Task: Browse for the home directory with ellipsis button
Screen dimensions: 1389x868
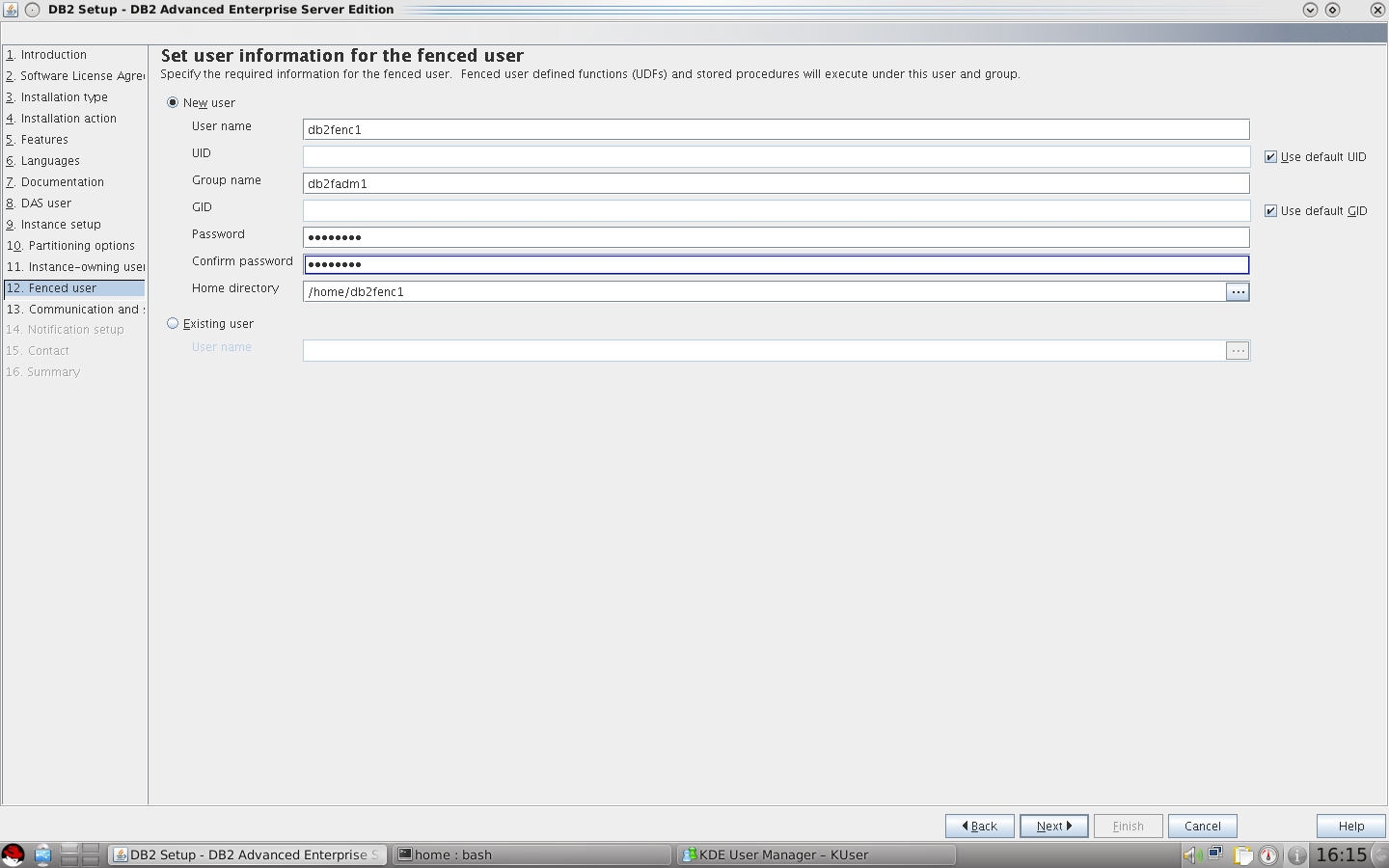Action: (1238, 291)
